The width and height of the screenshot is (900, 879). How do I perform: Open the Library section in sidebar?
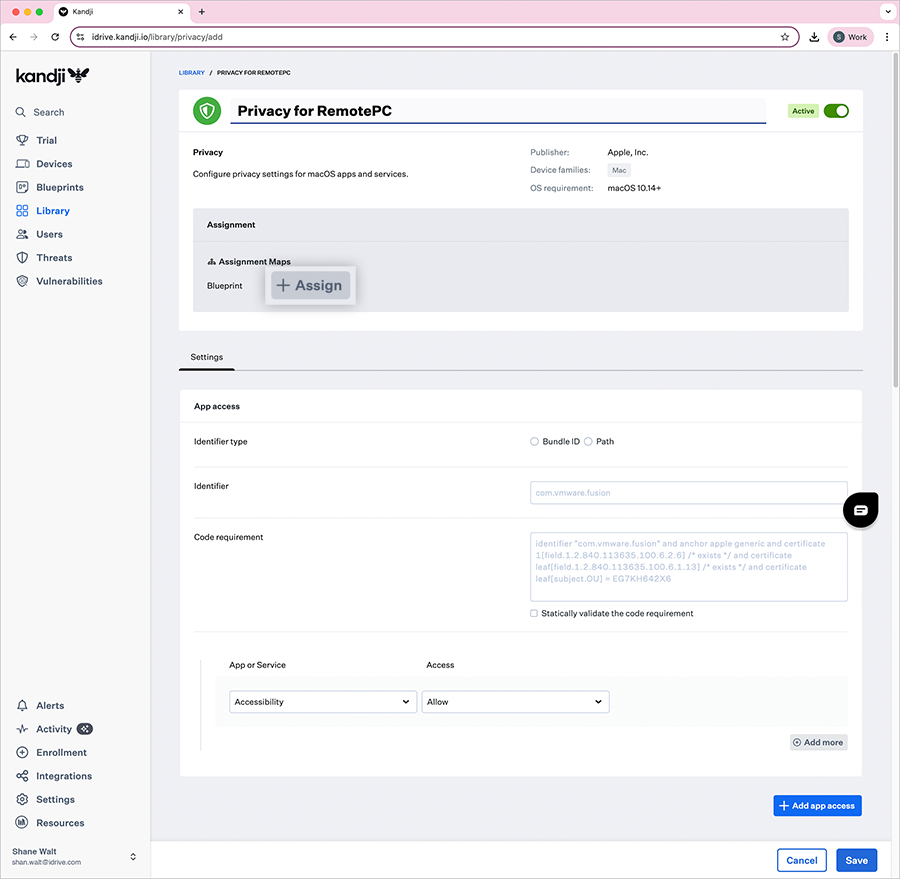pyautogui.click(x=52, y=211)
